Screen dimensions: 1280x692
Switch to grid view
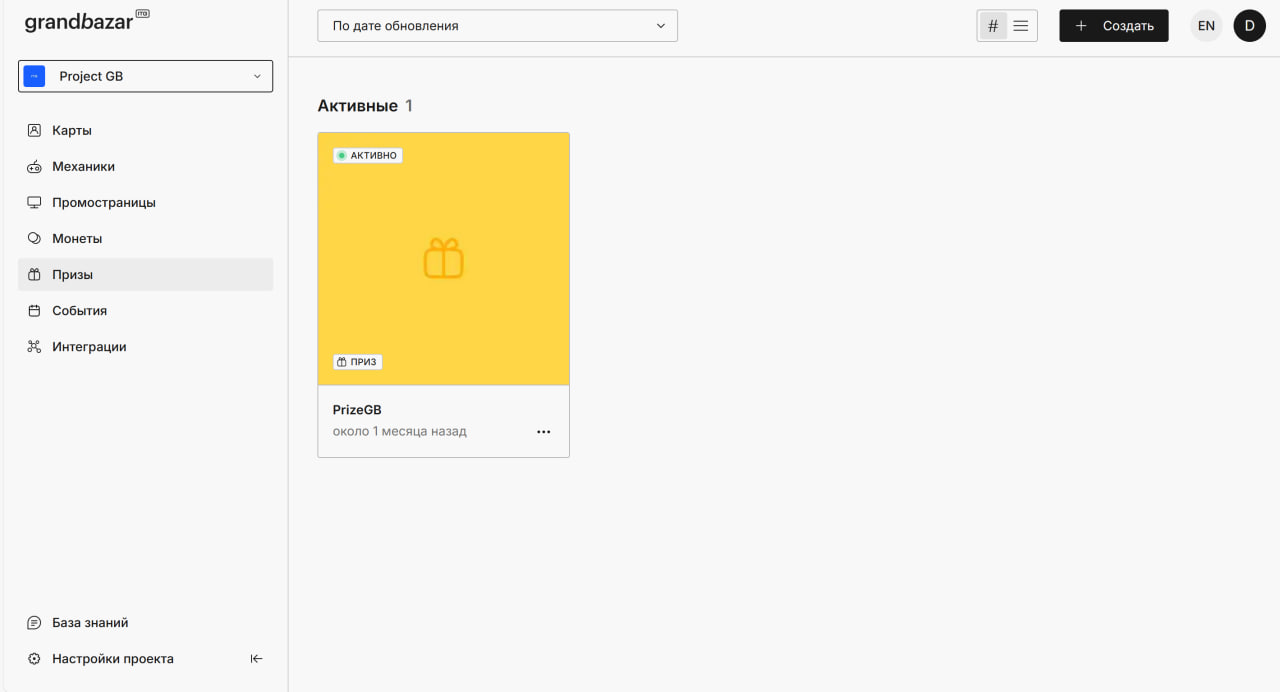click(992, 26)
